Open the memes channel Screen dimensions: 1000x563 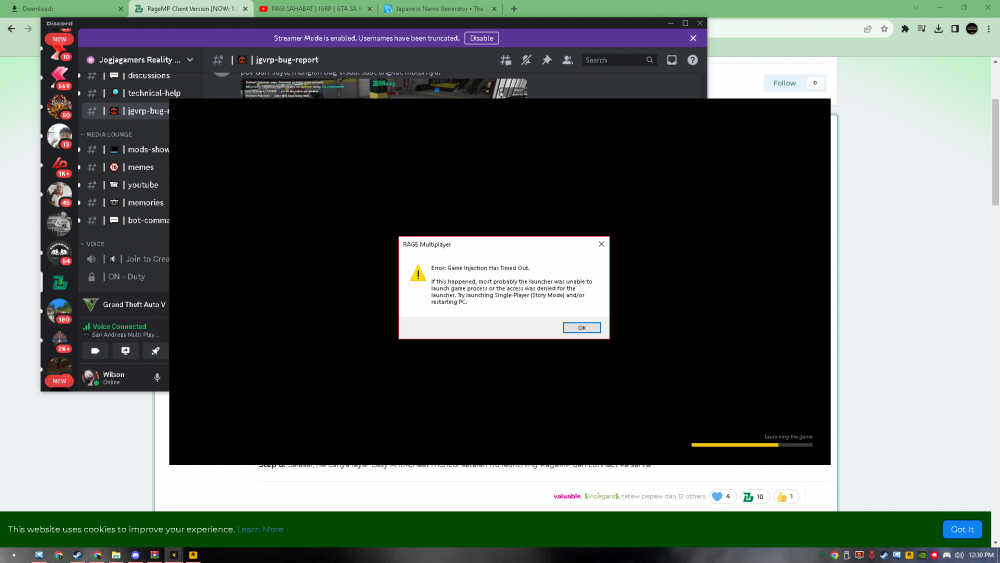(x=126, y=167)
